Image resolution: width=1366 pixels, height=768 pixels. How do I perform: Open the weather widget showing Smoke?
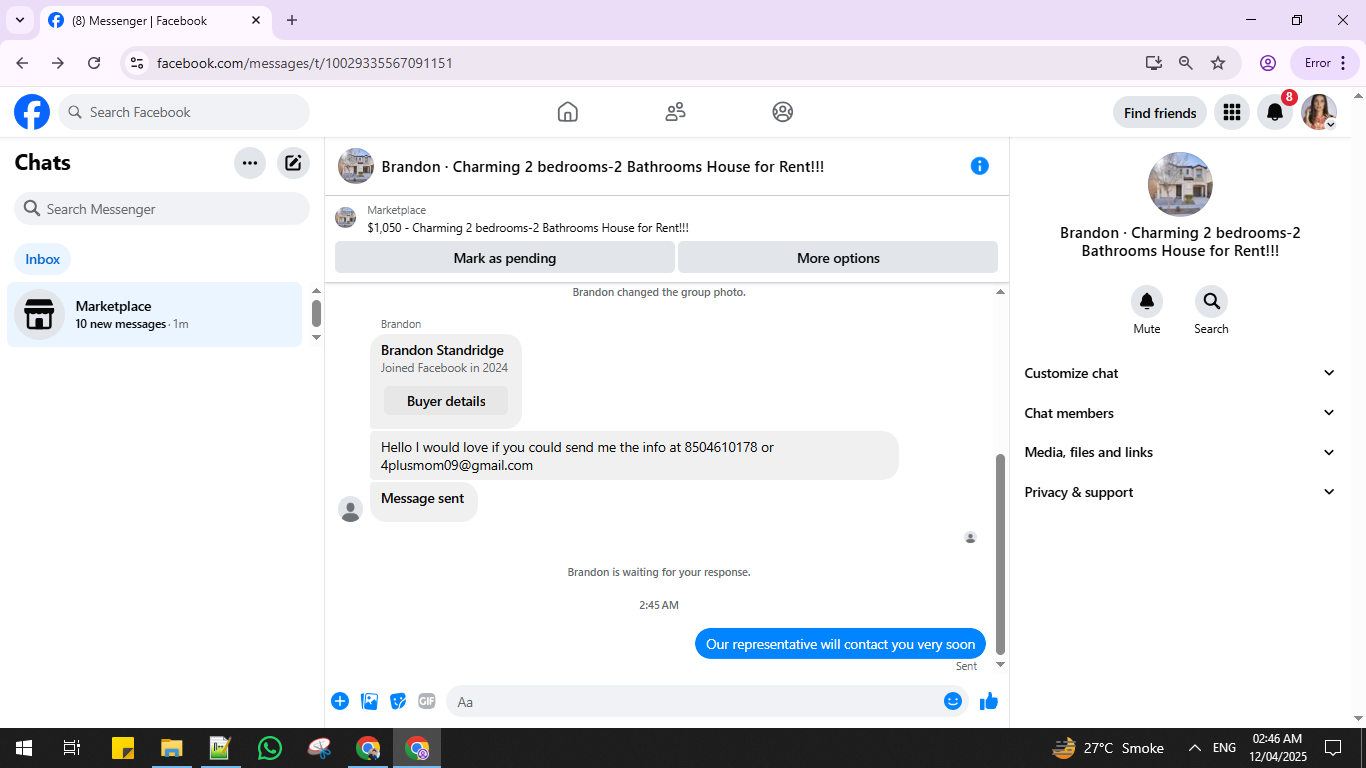click(1108, 748)
